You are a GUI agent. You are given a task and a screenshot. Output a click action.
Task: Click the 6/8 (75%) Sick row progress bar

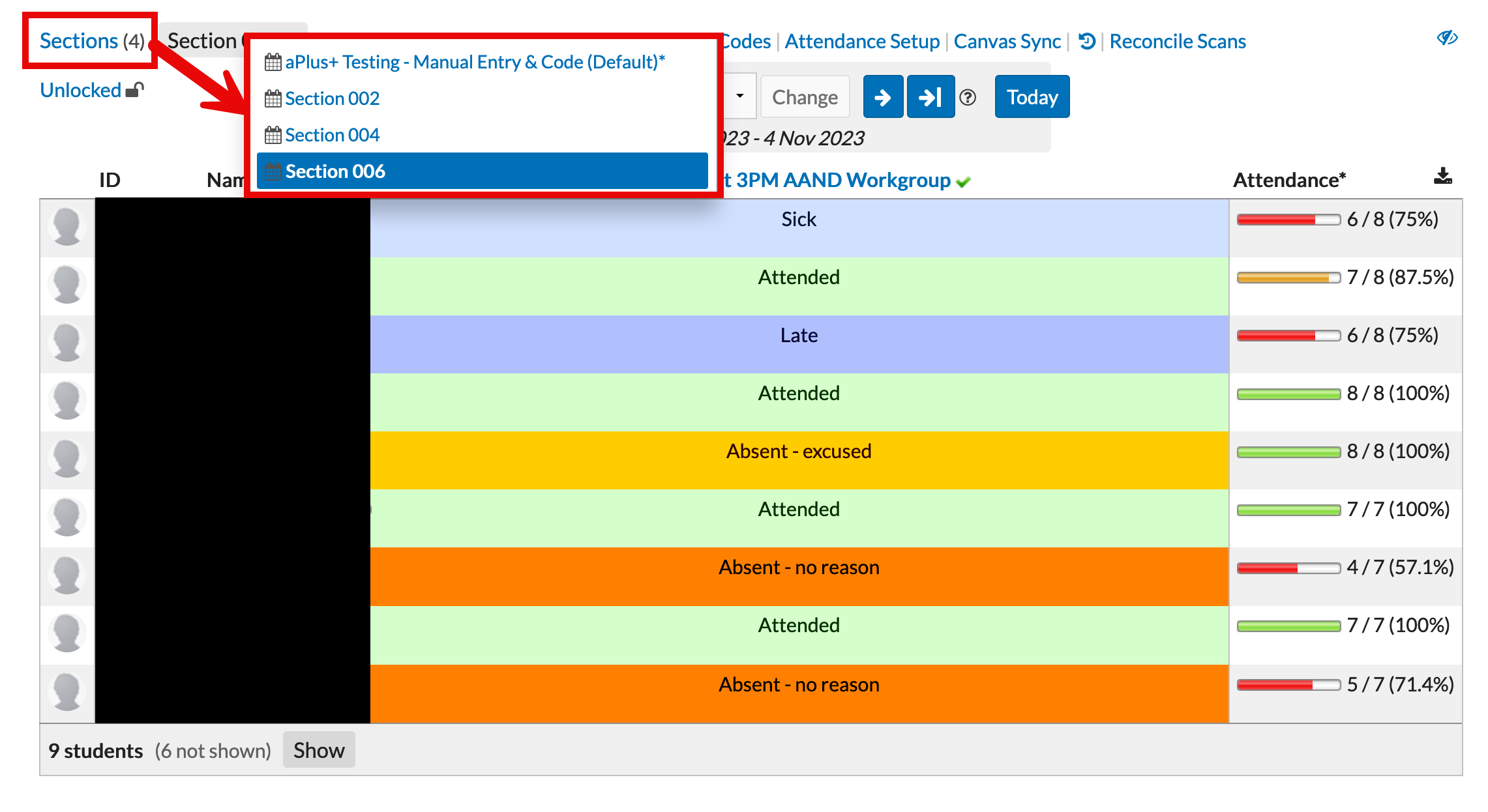tap(1288, 220)
